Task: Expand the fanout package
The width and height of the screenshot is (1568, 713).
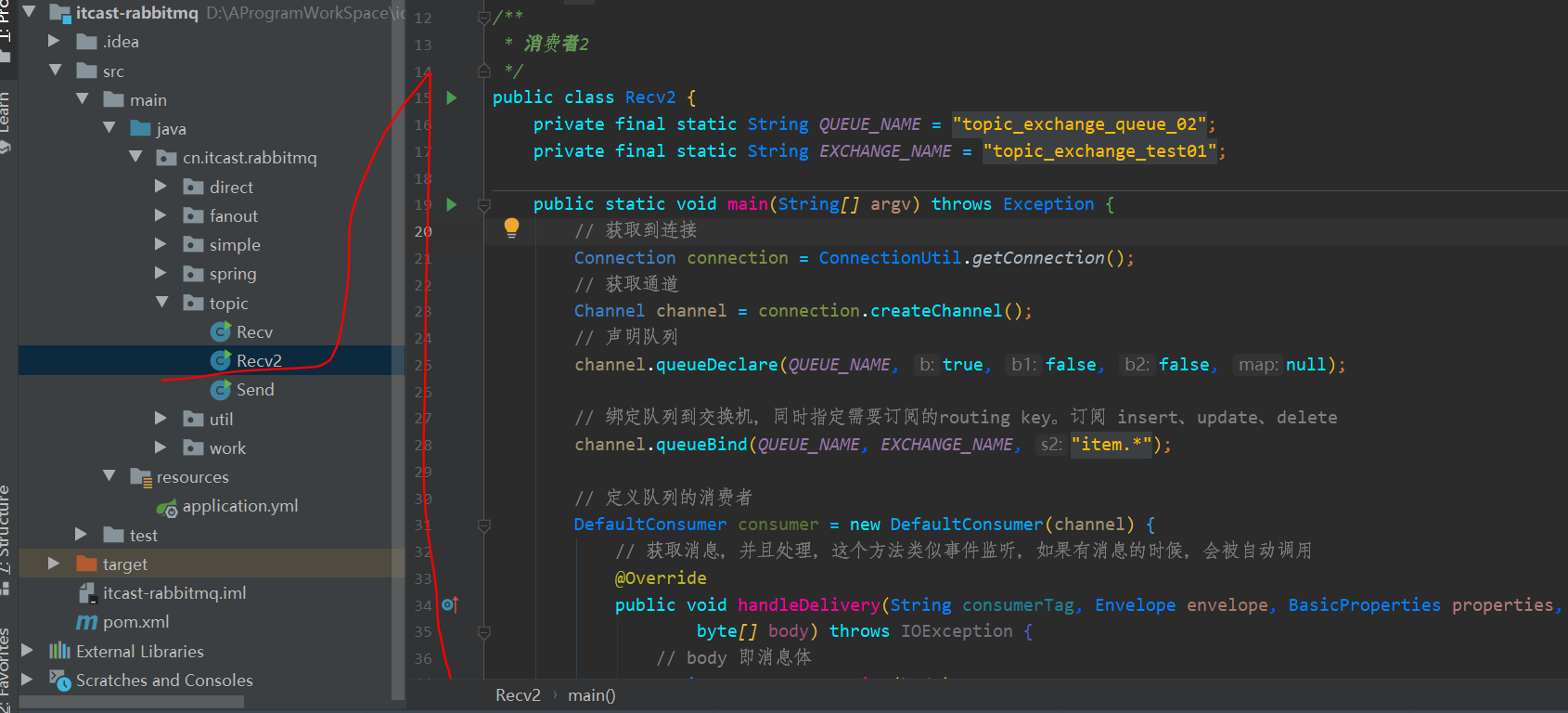Action: [x=161, y=215]
